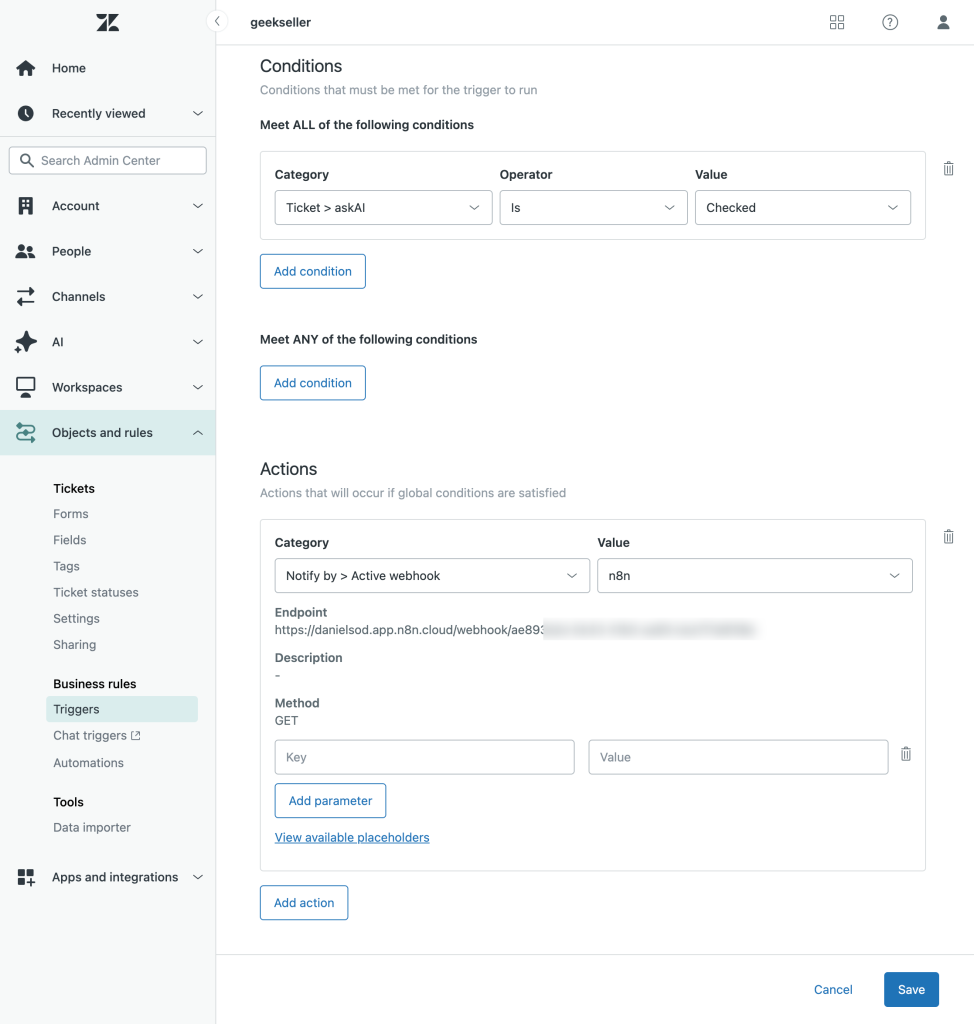Open the user profile icon
The image size is (974, 1024).
click(x=943, y=22)
